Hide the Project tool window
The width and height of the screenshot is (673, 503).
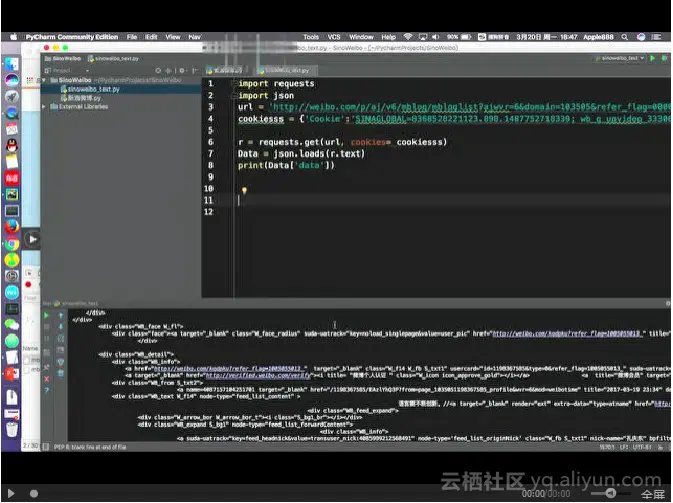195,70
